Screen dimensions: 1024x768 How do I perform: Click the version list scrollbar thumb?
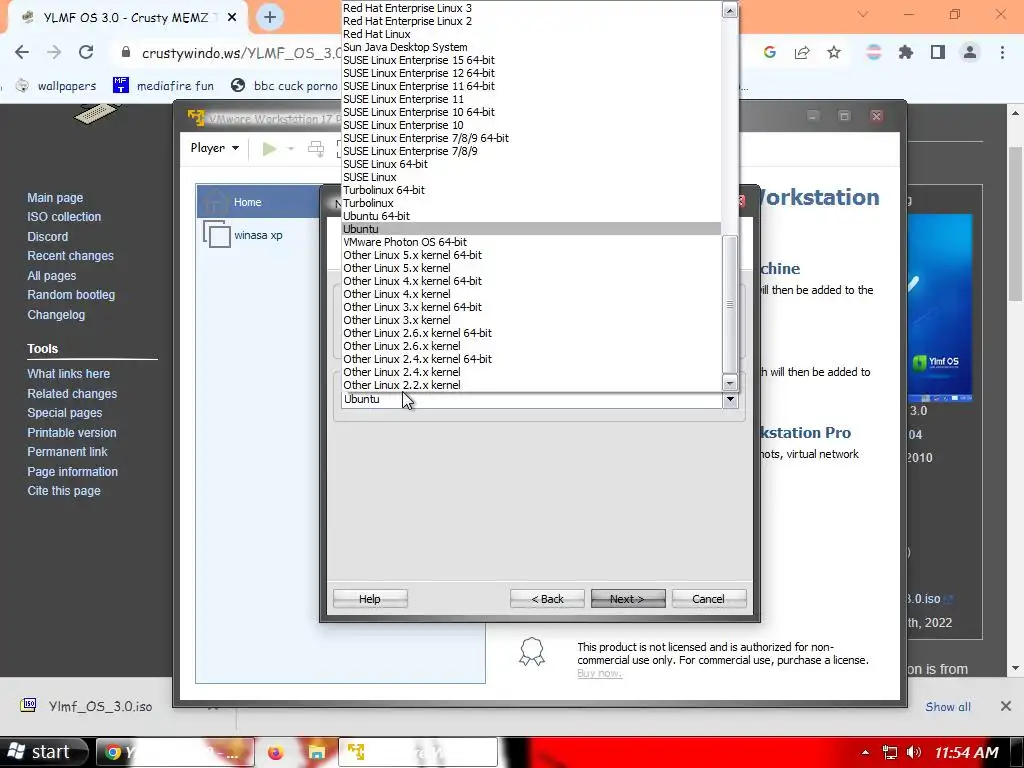729,304
